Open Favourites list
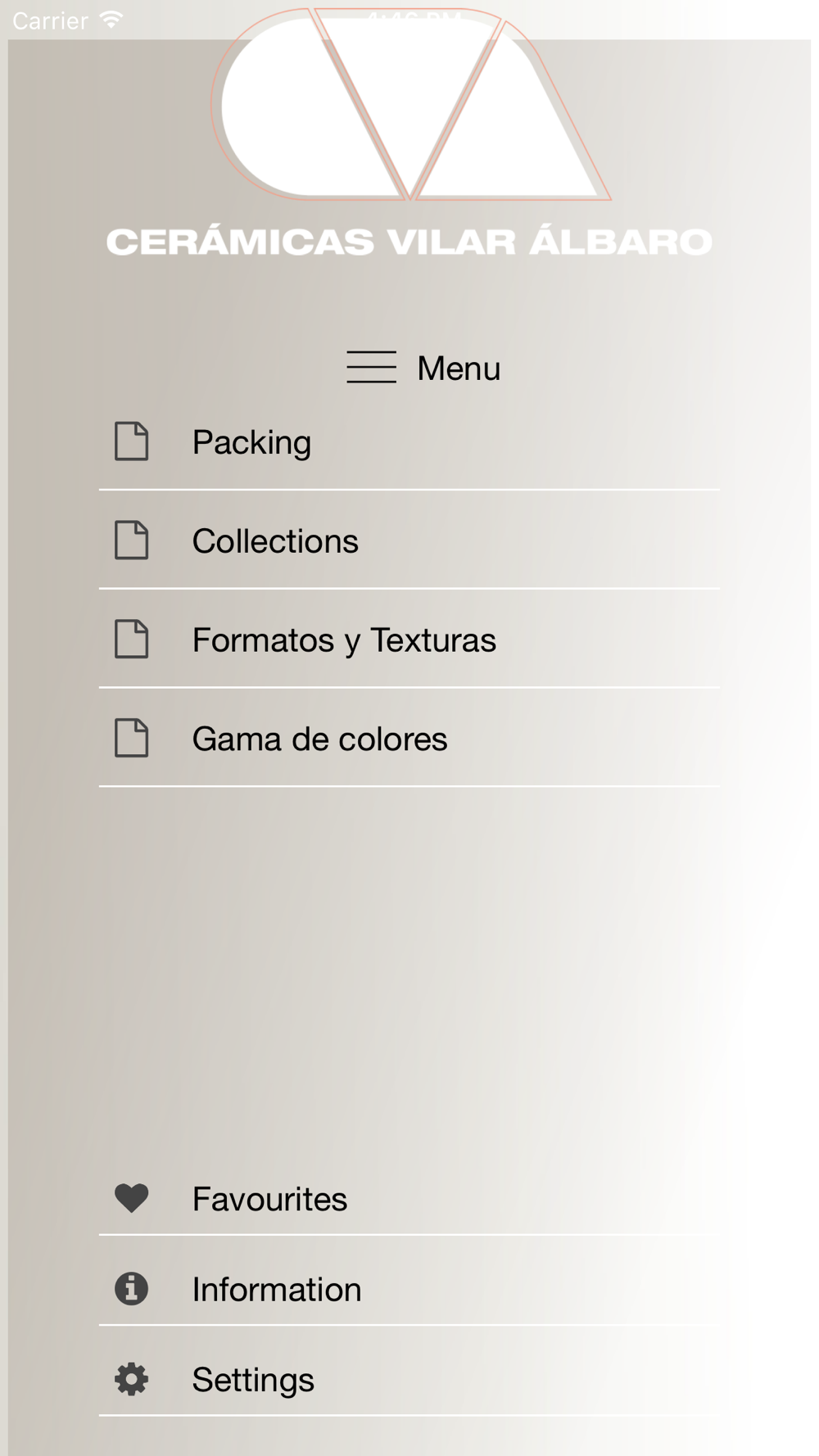The image size is (819, 1456). 409,1199
